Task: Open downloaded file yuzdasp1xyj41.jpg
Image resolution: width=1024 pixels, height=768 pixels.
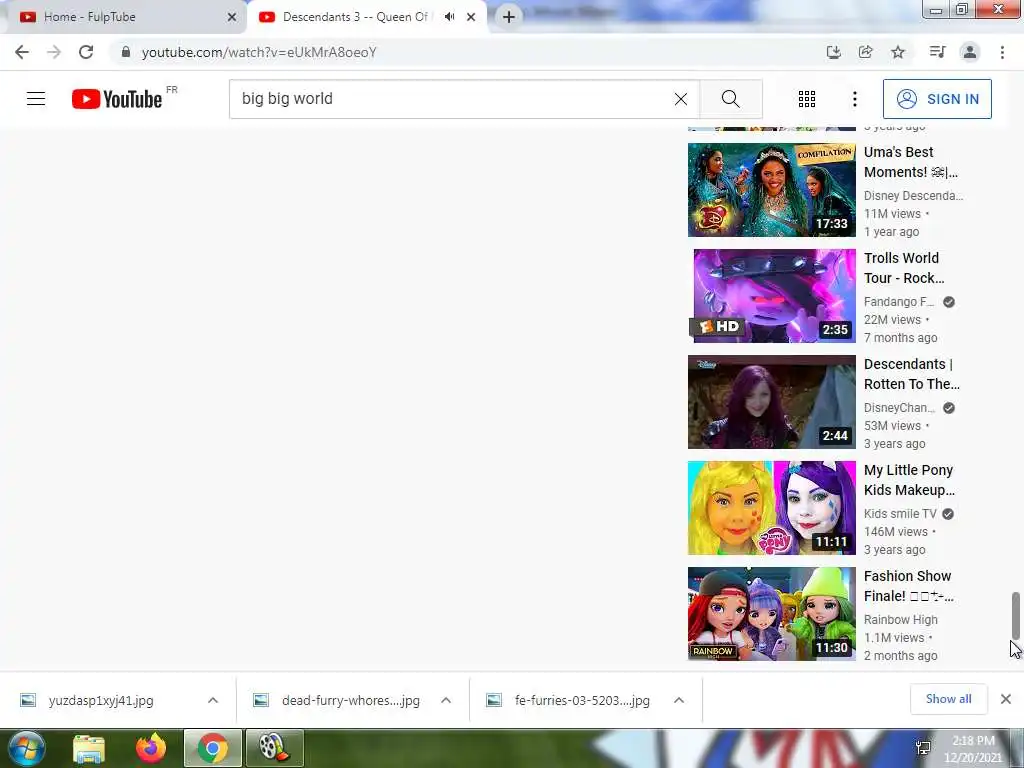Action: click(101, 701)
